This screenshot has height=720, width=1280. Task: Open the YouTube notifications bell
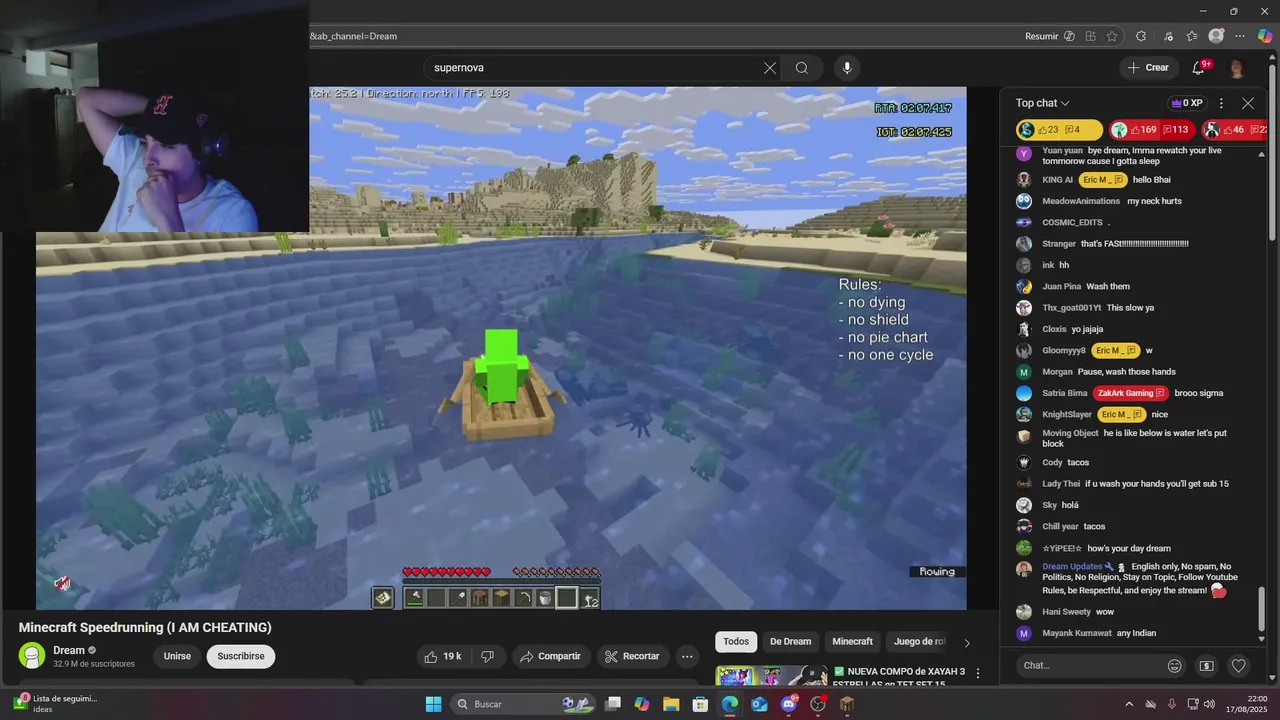1199,67
